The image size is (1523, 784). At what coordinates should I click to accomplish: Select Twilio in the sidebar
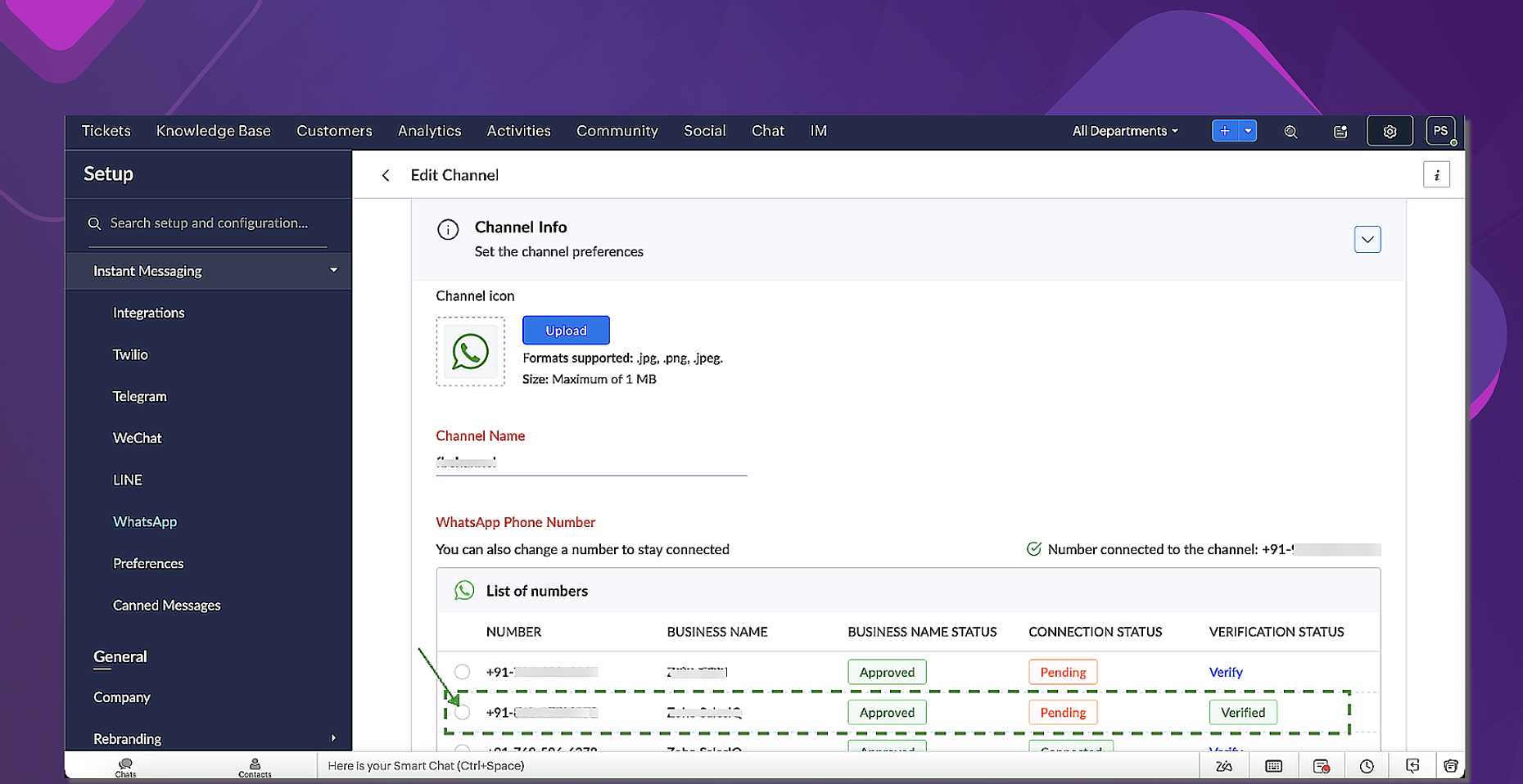click(130, 354)
